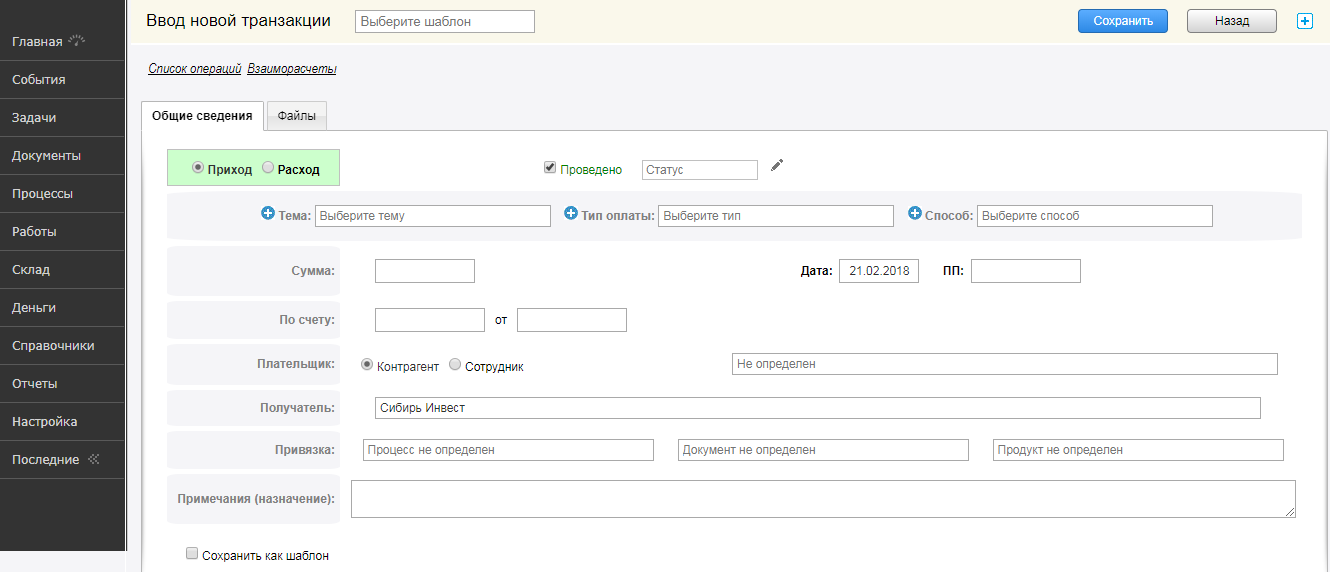Click the arrows icon next to Последние
The image size is (1330, 572).
coord(94,459)
